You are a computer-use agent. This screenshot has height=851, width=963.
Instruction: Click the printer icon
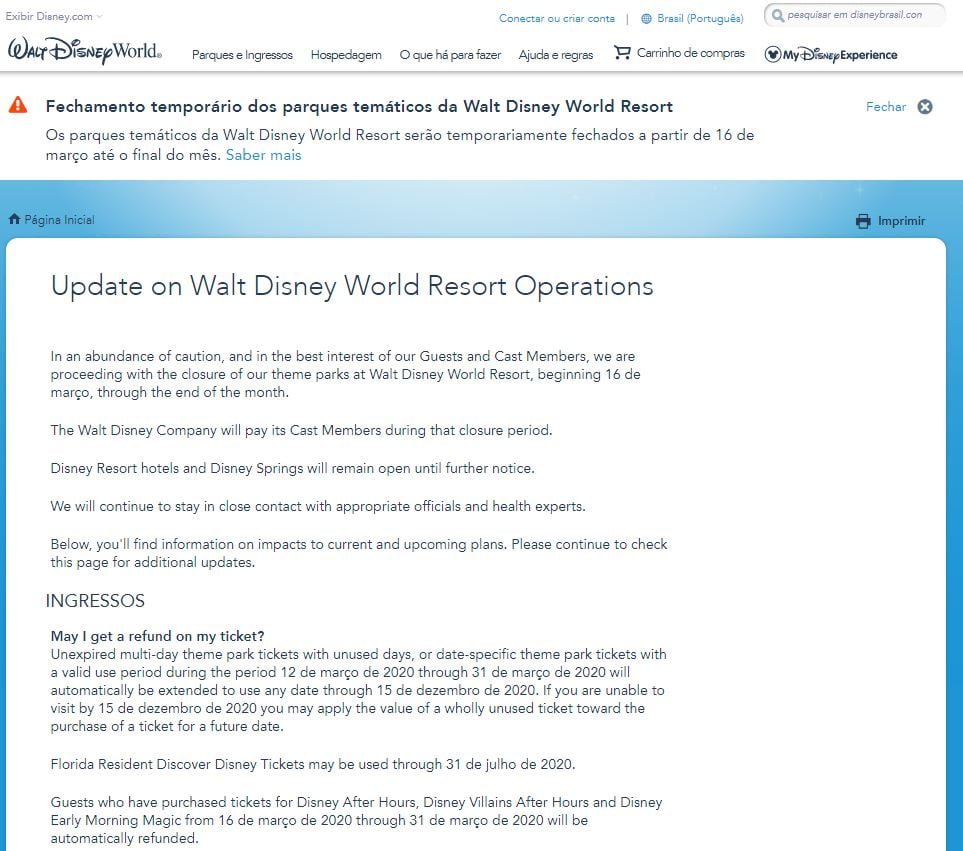point(863,222)
